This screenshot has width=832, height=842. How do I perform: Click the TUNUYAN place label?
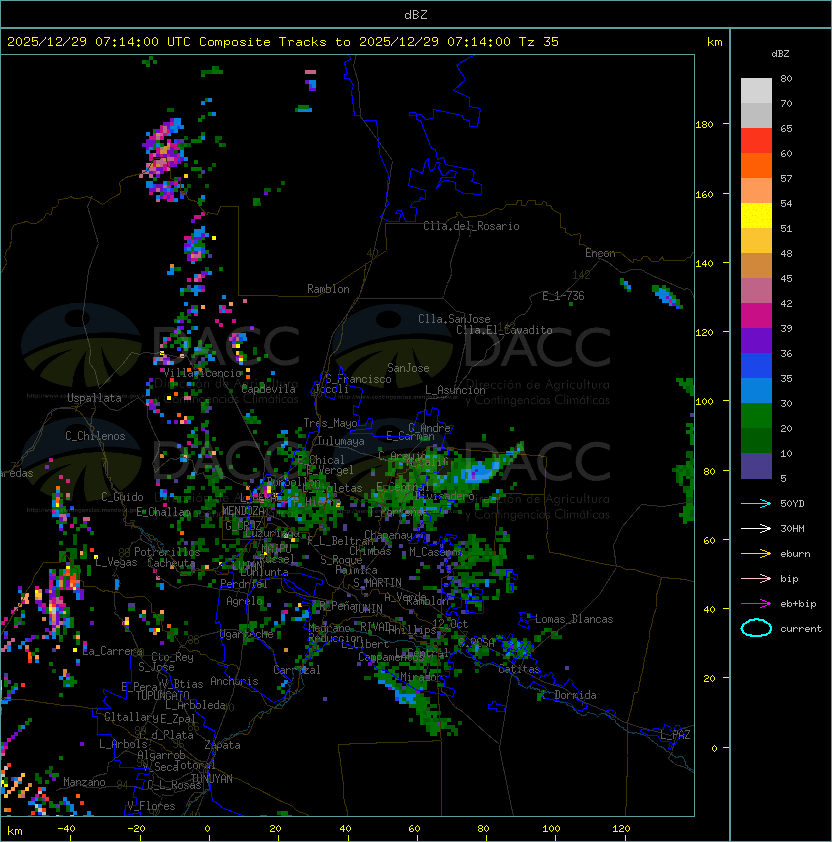click(212, 779)
